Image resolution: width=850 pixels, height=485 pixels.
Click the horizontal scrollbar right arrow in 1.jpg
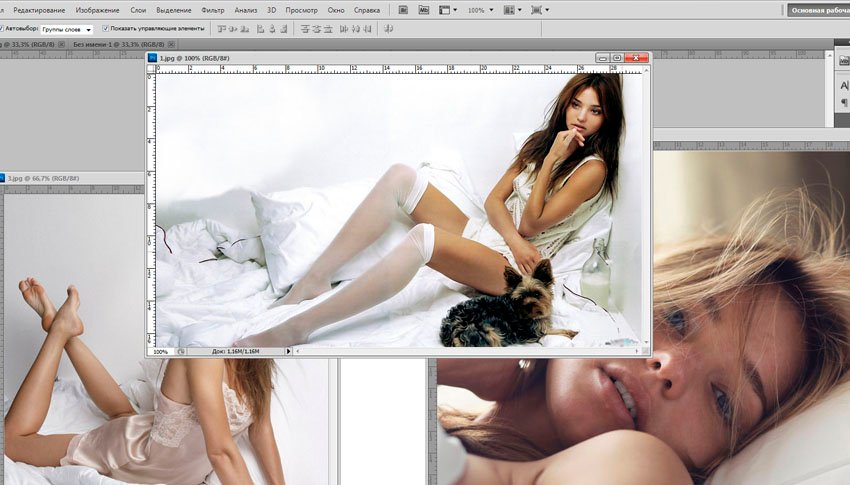click(638, 352)
